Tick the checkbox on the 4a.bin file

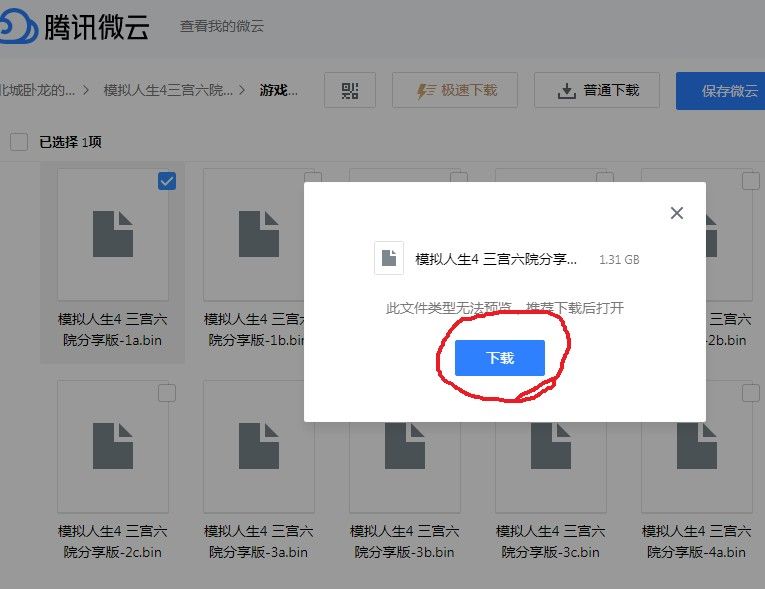tap(750, 393)
